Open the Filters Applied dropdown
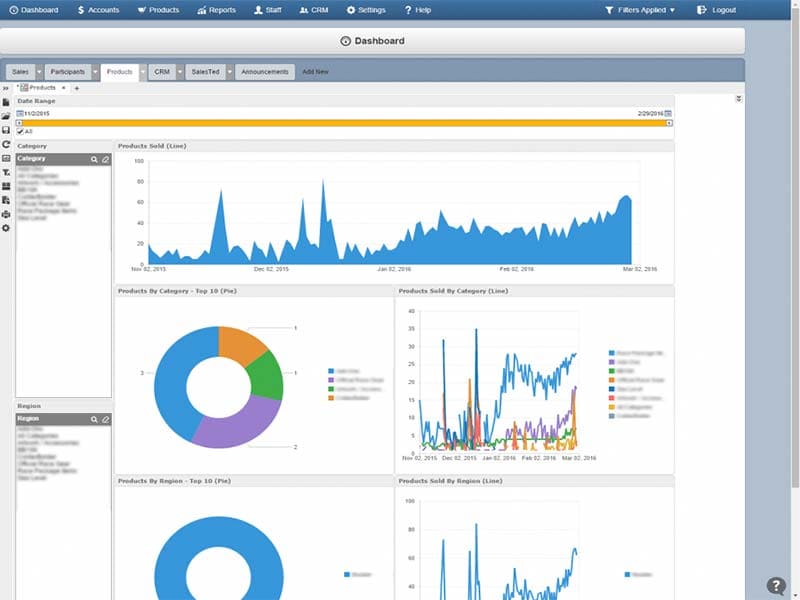800x600 pixels. tap(640, 10)
